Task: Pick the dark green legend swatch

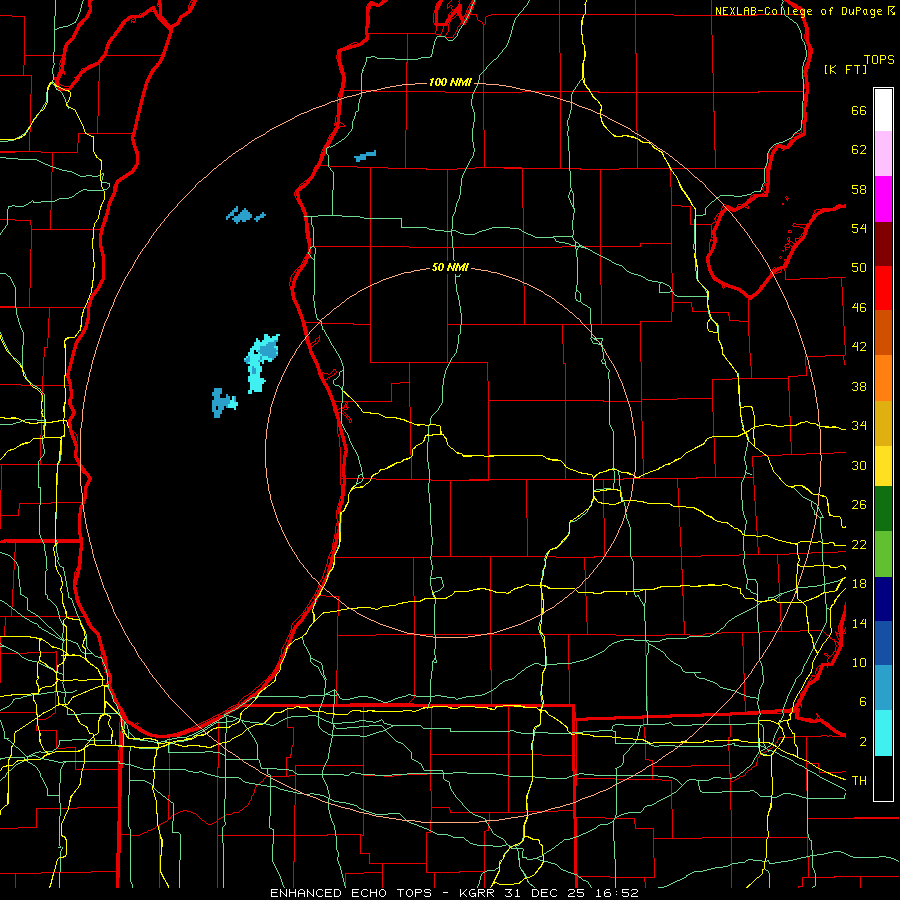Action: coord(883,509)
